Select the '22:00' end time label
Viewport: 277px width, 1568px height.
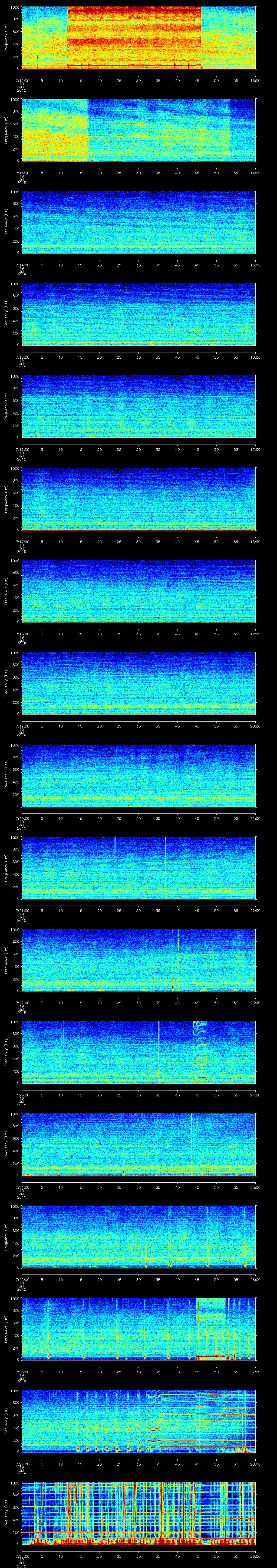[255, 910]
